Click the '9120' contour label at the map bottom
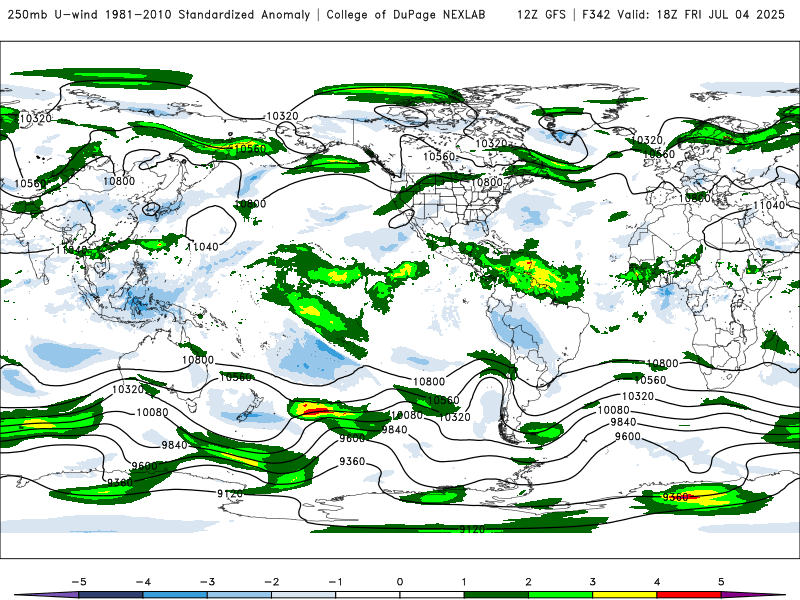Image resolution: width=800 pixels, height=600 pixels. coord(472,529)
